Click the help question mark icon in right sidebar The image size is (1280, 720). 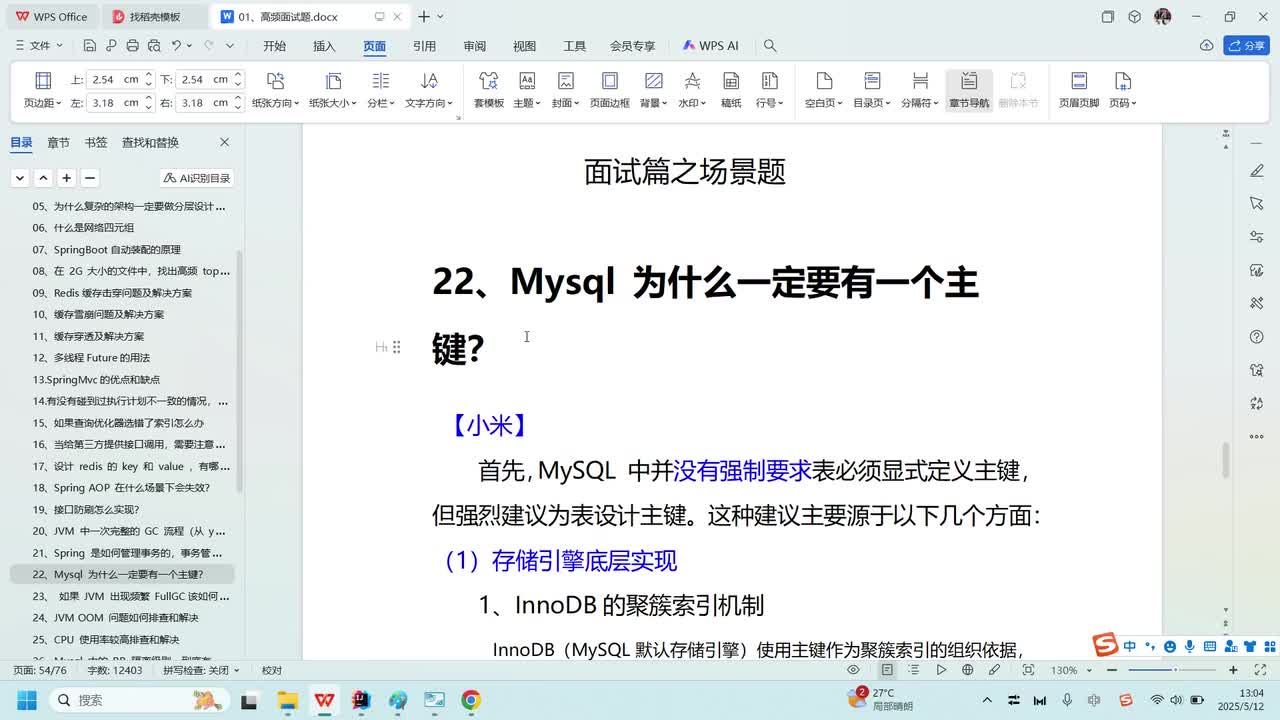click(1257, 337)
